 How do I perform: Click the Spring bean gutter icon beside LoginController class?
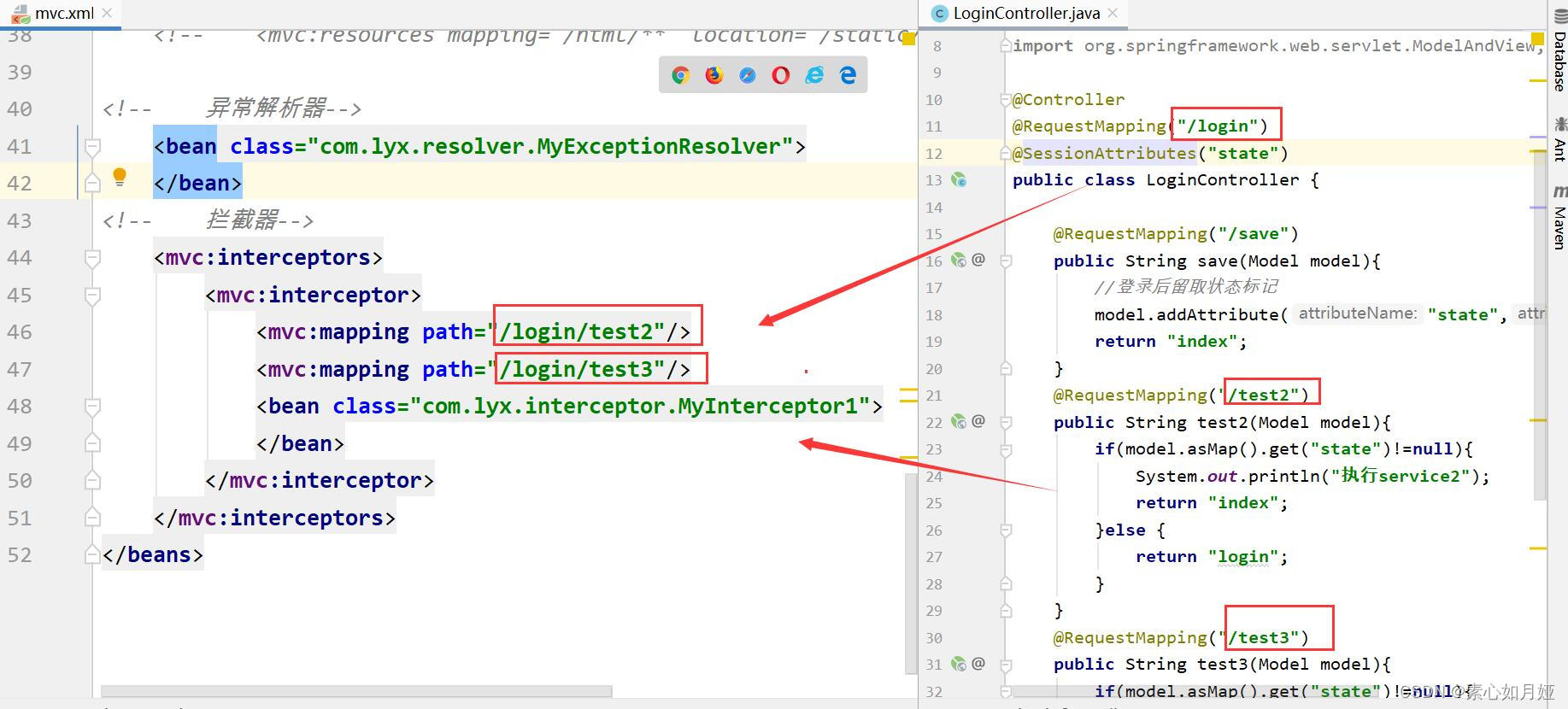[x=959, y=180]
